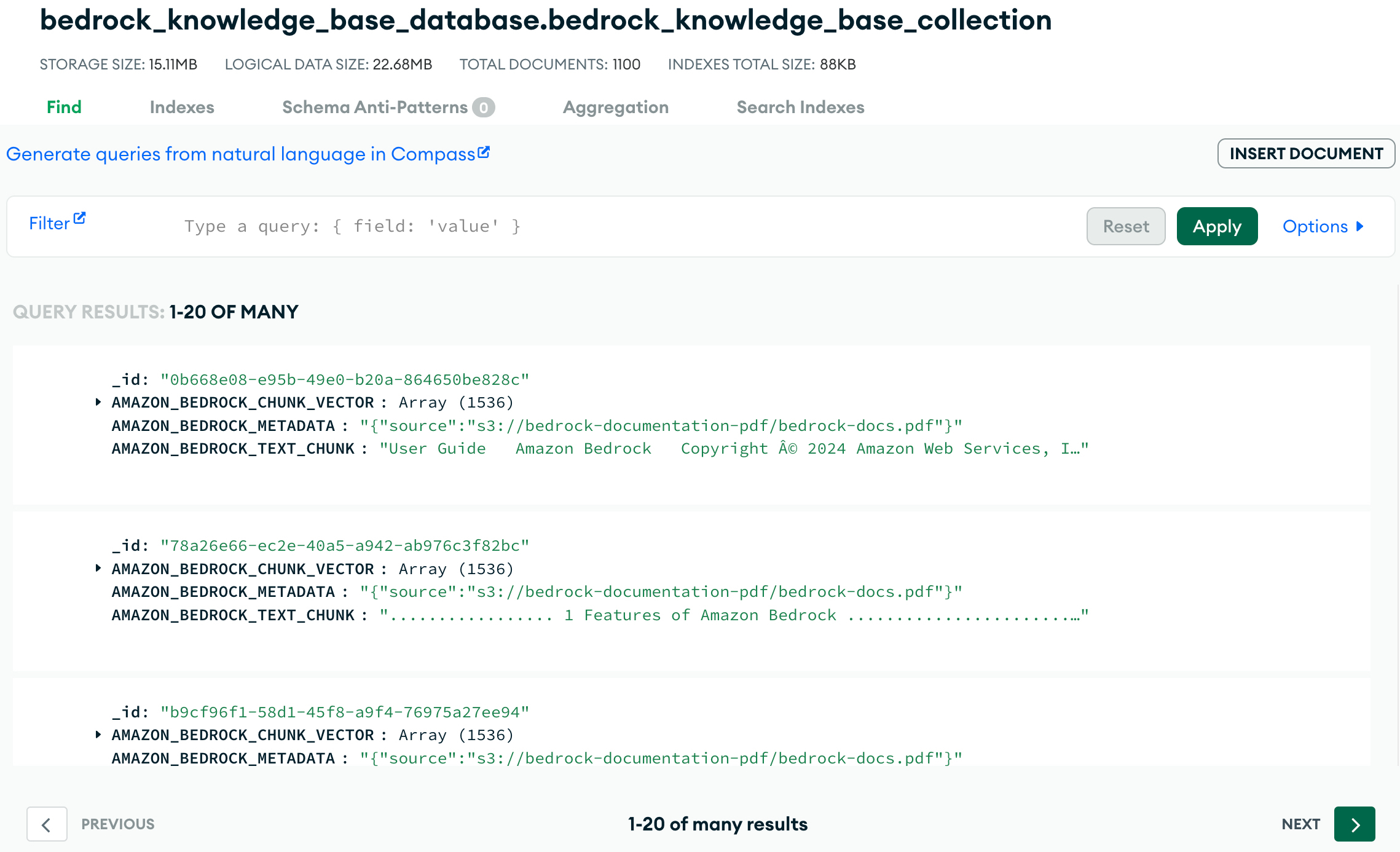The image size is (1400, 852).
Task: Expand the second document's chunk vector array
Action: tap(98, 569)
